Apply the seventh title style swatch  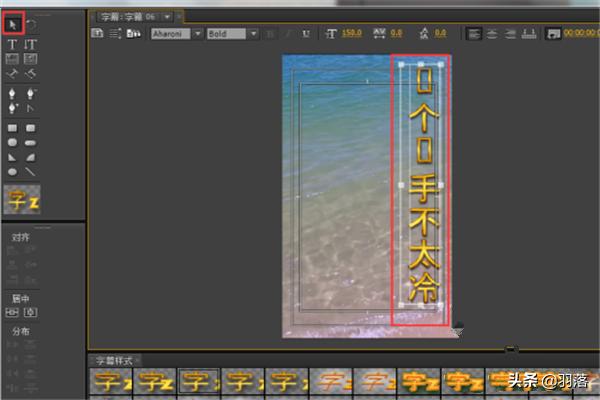[375, 381]
